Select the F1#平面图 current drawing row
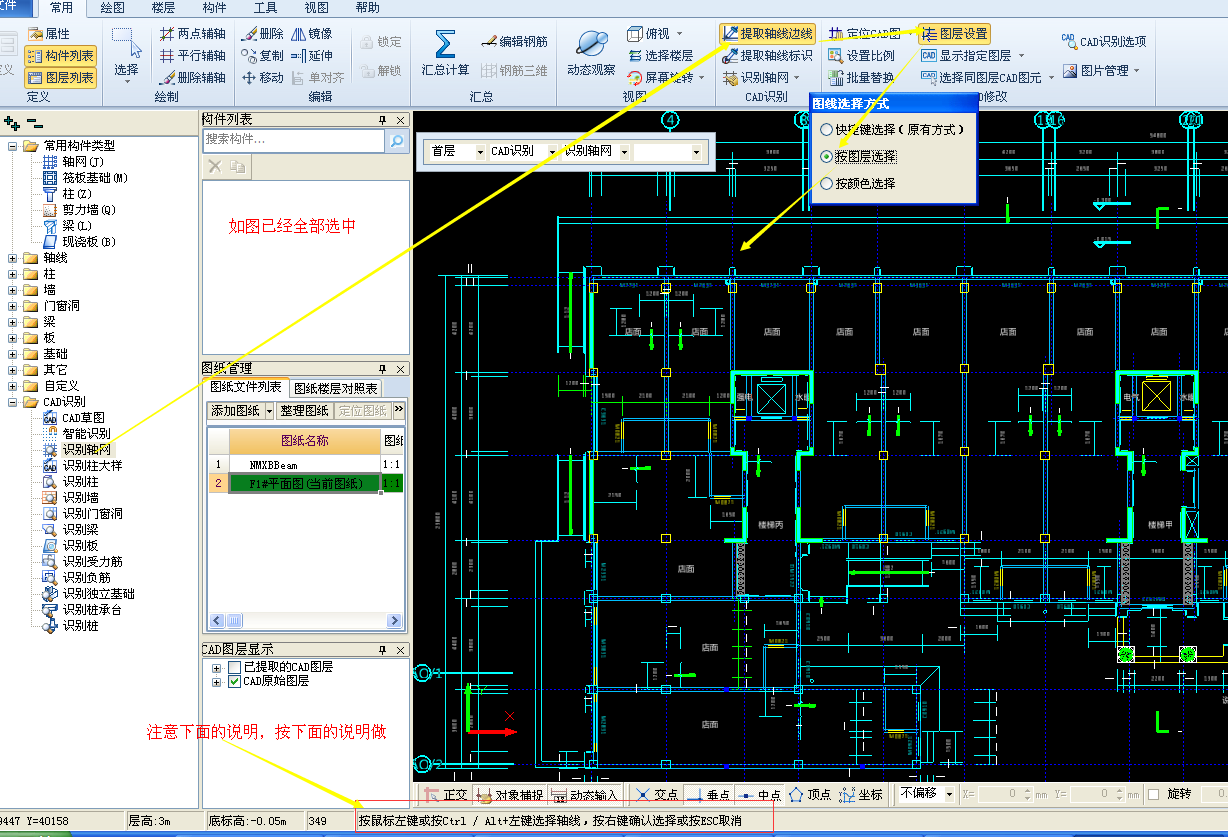1228x837 pixels. [304, 484]
